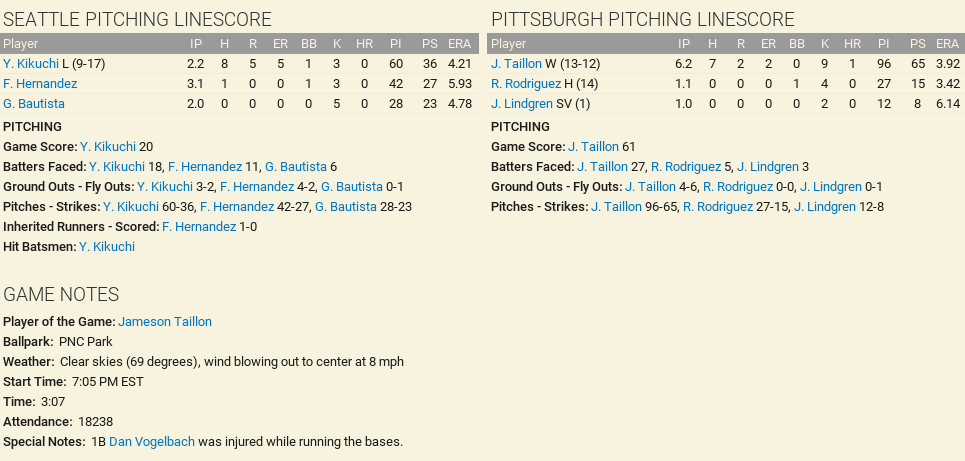
Task: Open G. Bautista in Seattle Pitches - Strikes line
Action: [346, 207]
